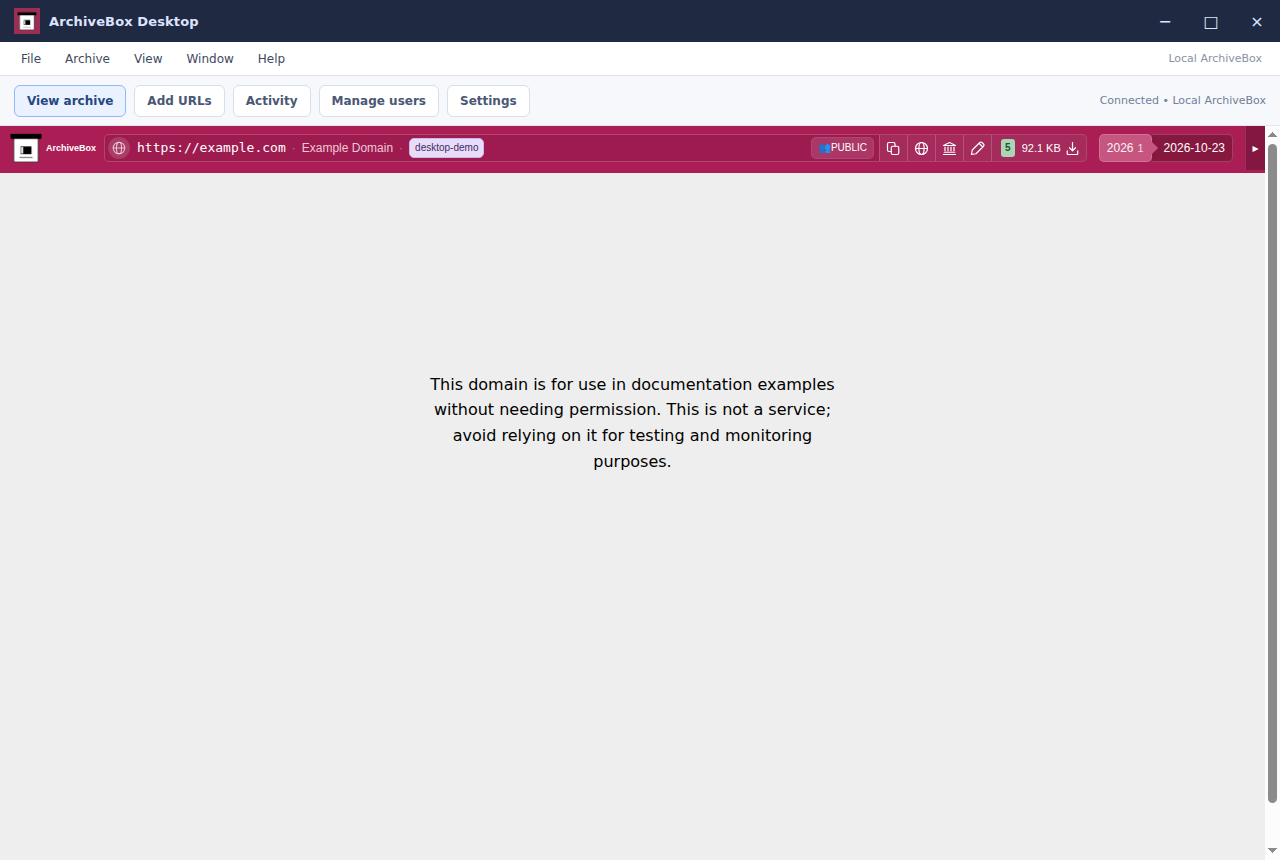Minimize the ArchiveBox Desktop window
Screen dimensions: 1280x860
1165,21
